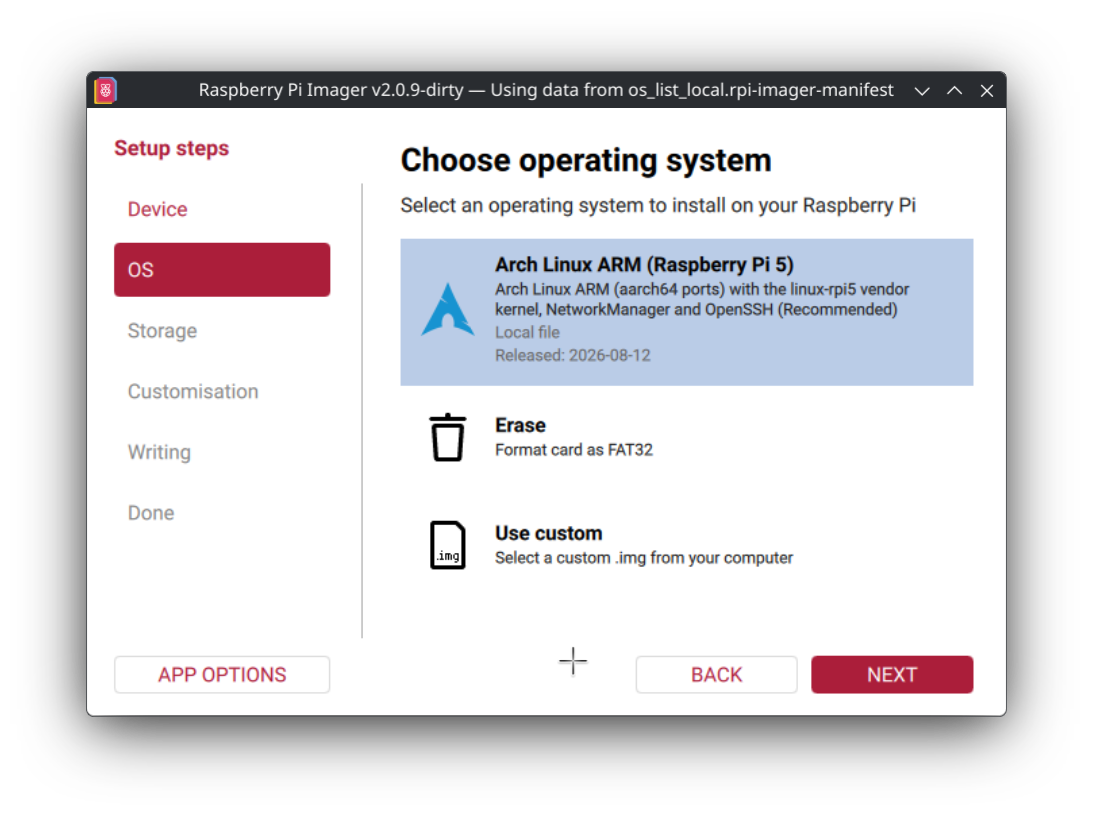Go to the Device setup step

(x=158, y=209)
